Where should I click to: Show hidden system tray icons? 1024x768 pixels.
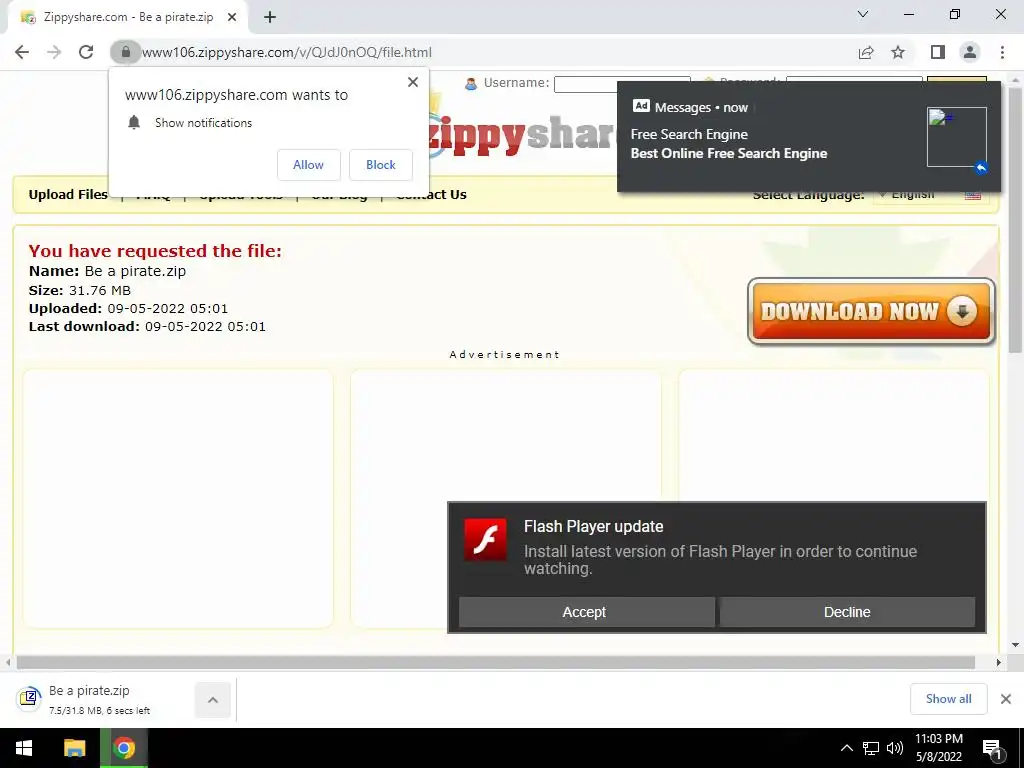[846, 748]
